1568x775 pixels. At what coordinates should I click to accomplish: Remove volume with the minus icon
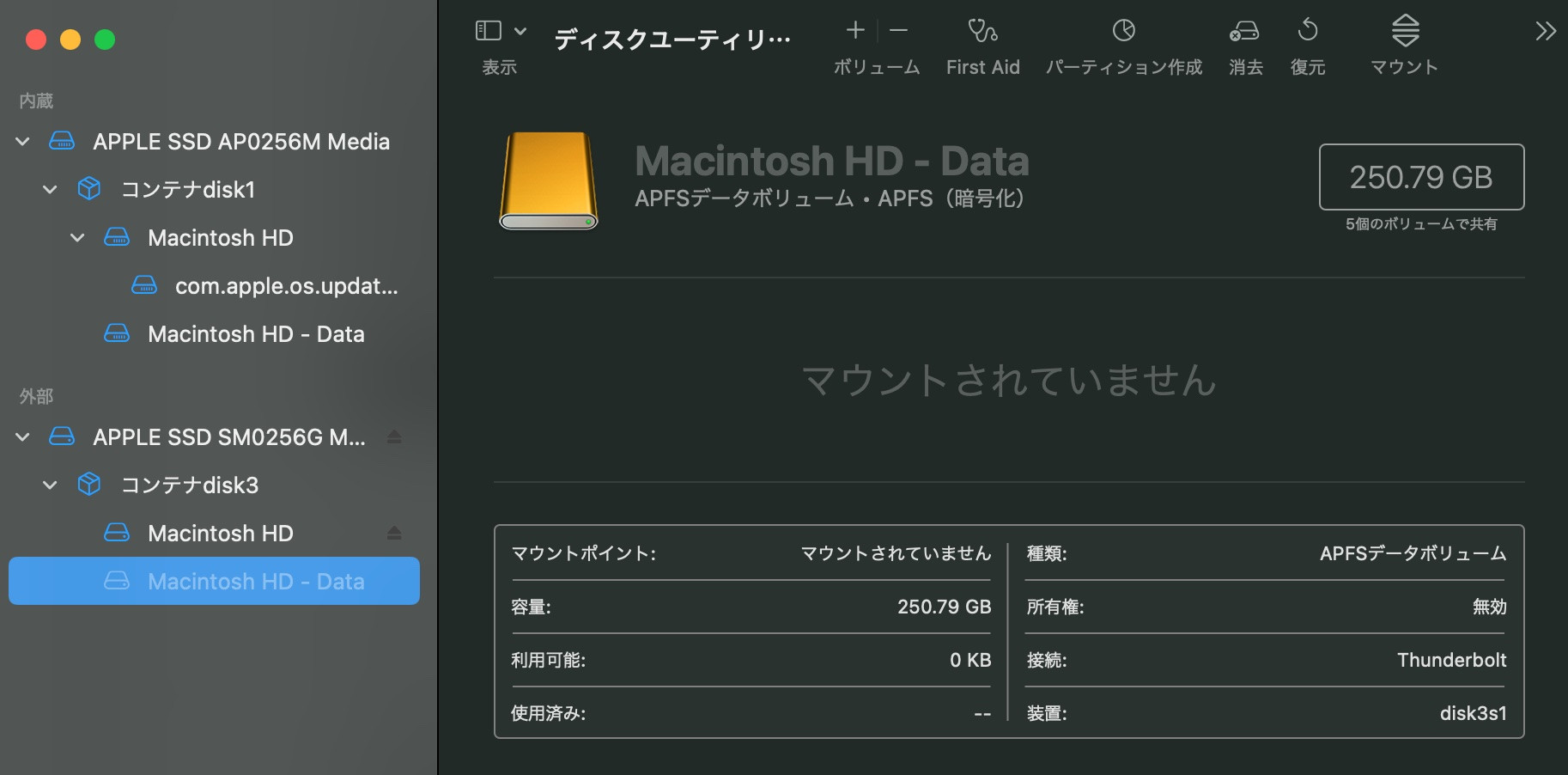(899, 31)
